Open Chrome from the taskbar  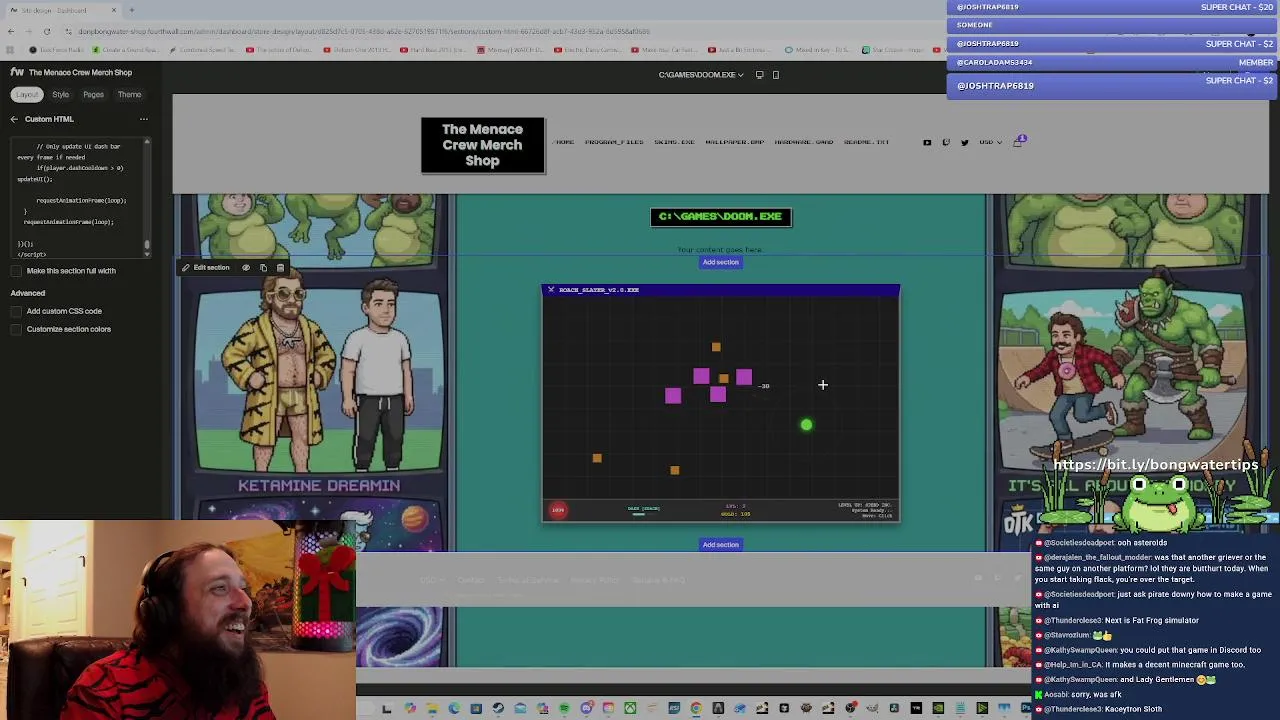click(696, 708)
